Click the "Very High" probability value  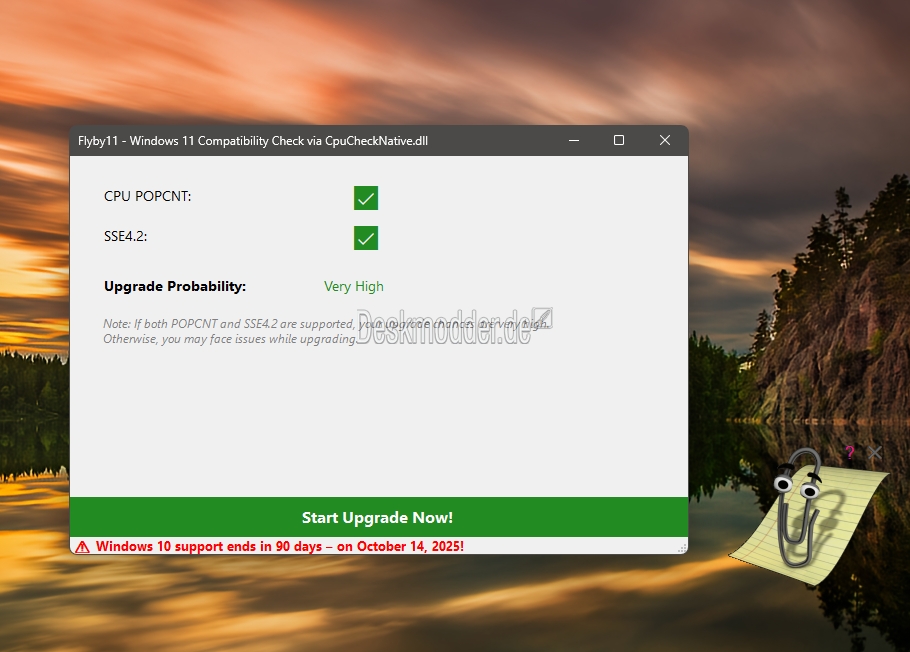[353, 286]
